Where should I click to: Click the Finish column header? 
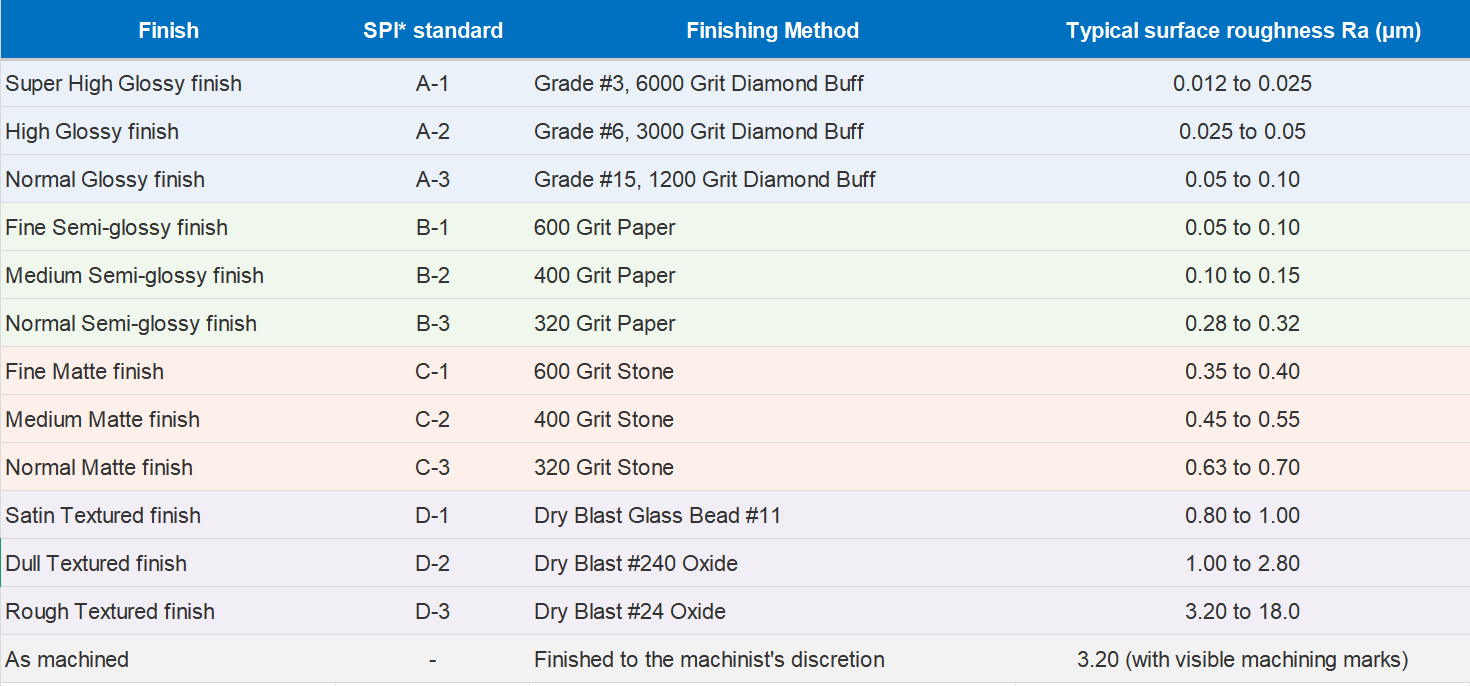click(168, 30)
